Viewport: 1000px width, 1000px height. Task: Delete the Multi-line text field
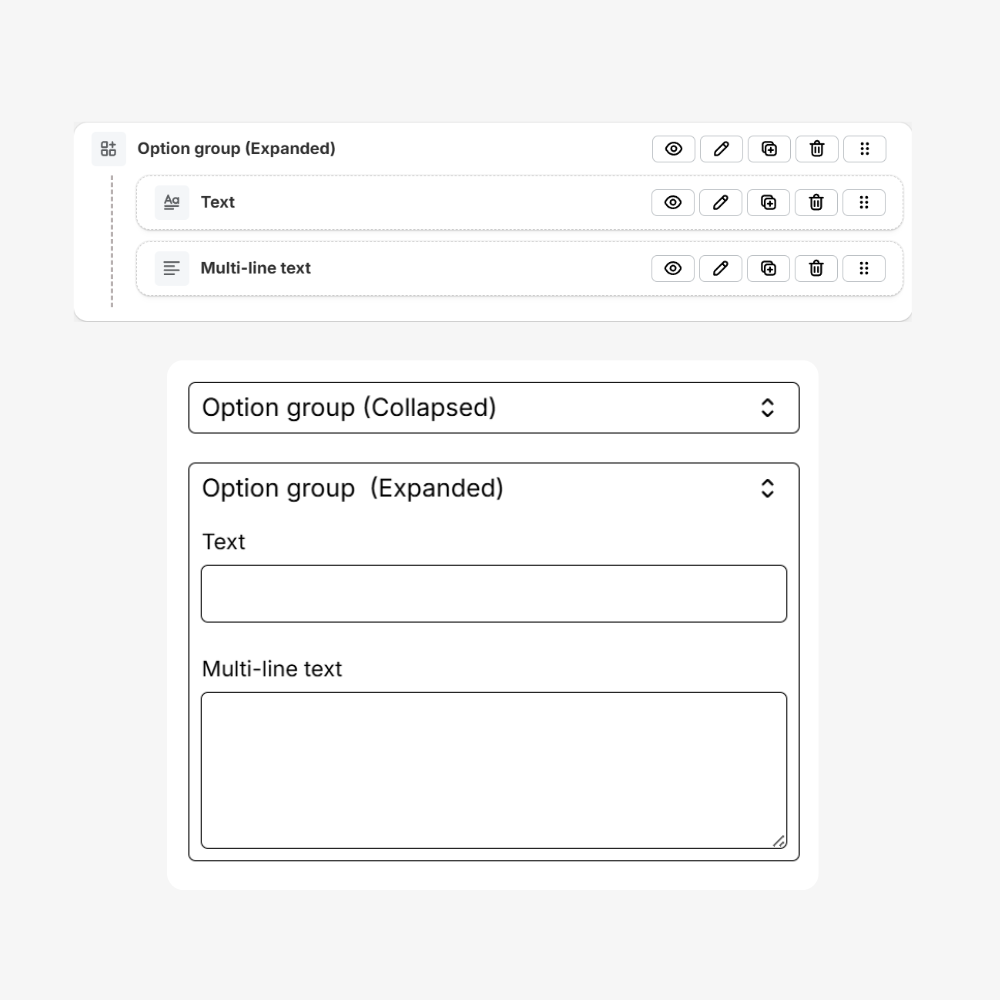click(x=817, y=268)
